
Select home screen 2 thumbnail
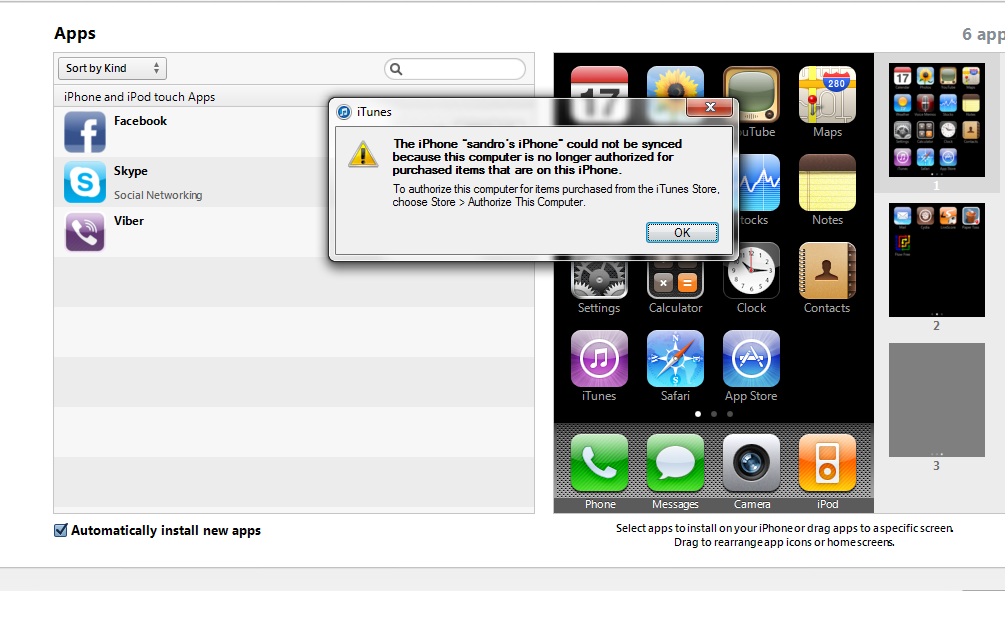[x=937, y=260]
